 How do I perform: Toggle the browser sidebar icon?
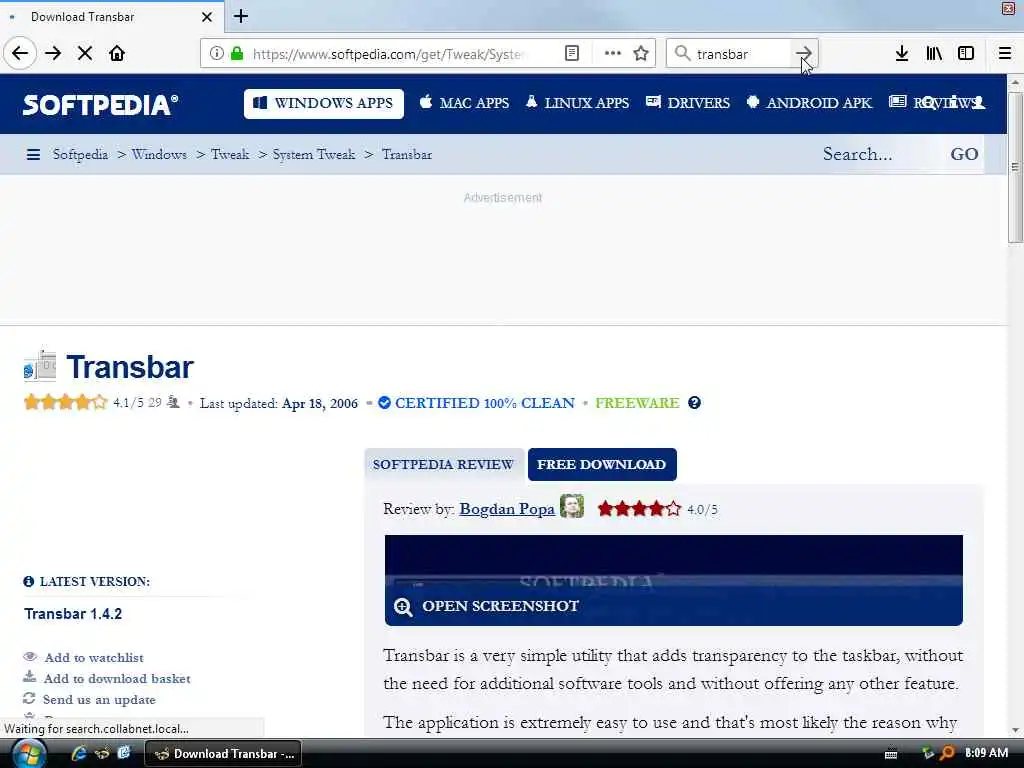coord(966,54)
